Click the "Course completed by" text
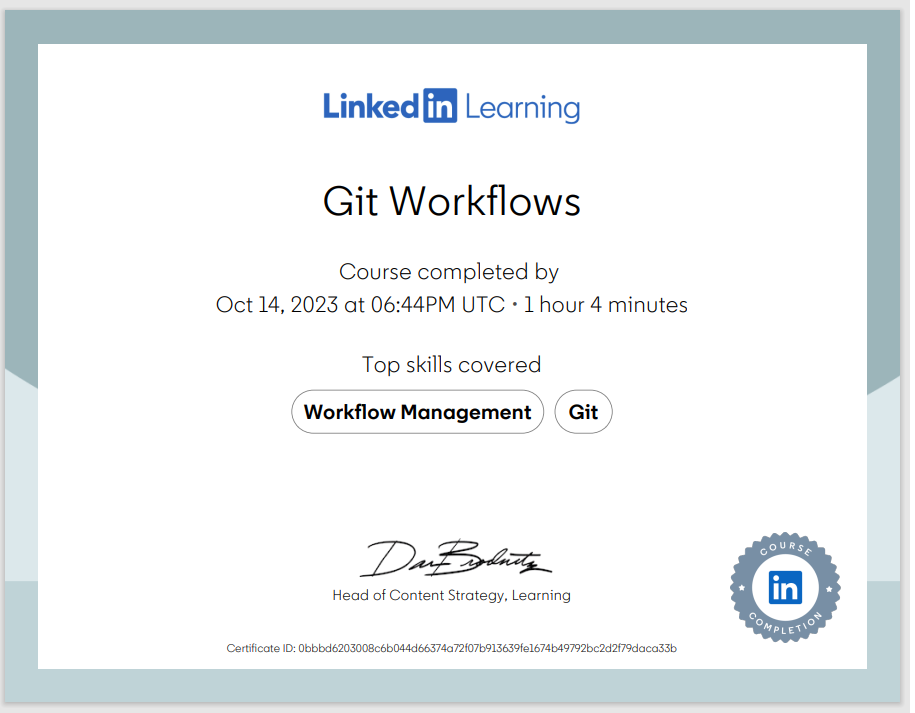Image resolution: width=915 pixels, height=713 pixels. [449, 272]
